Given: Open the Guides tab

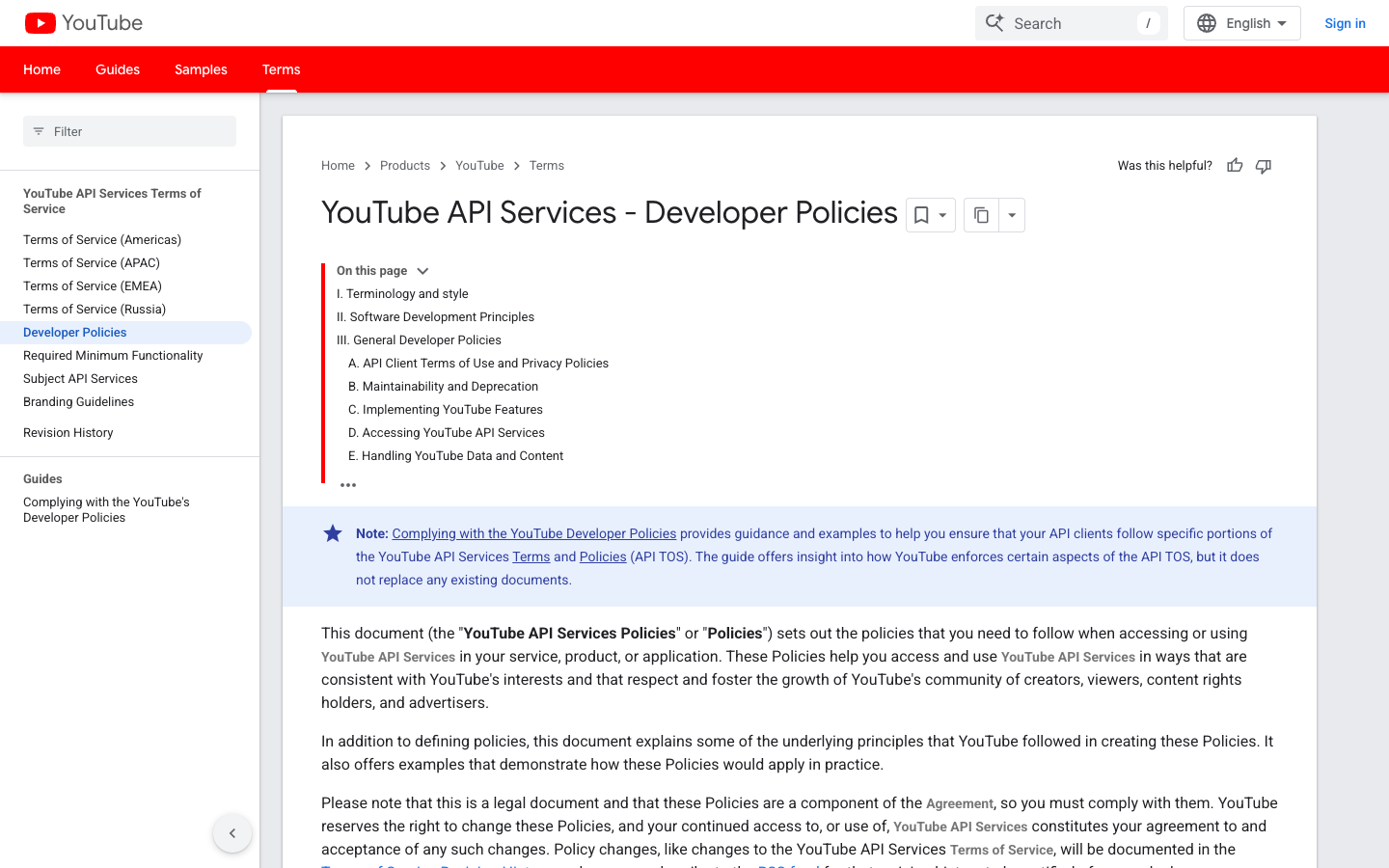Looking at the screenshot, I should tap(118, 69).
